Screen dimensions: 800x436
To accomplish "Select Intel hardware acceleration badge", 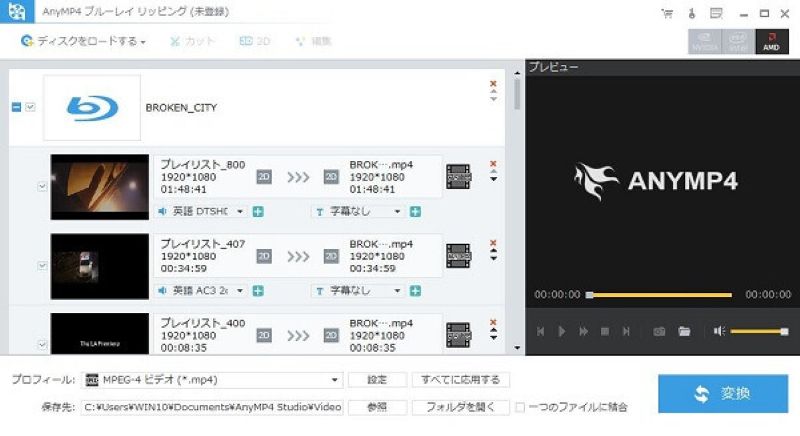I will 738,41.
